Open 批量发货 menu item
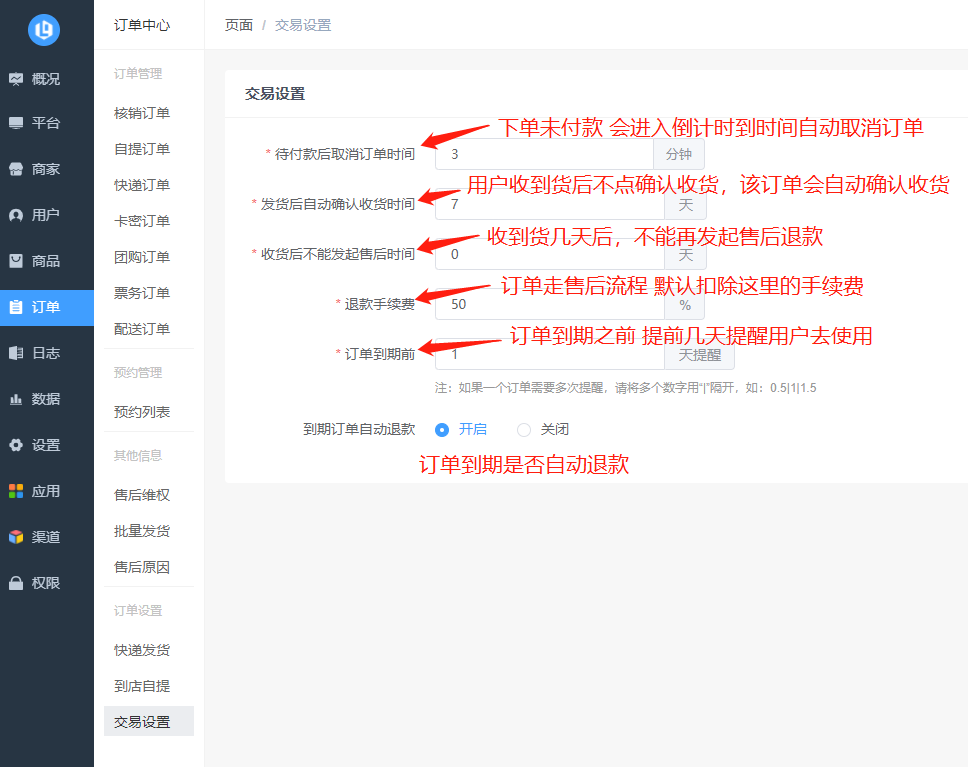This screenshot has height=767, width=968. 142,531
